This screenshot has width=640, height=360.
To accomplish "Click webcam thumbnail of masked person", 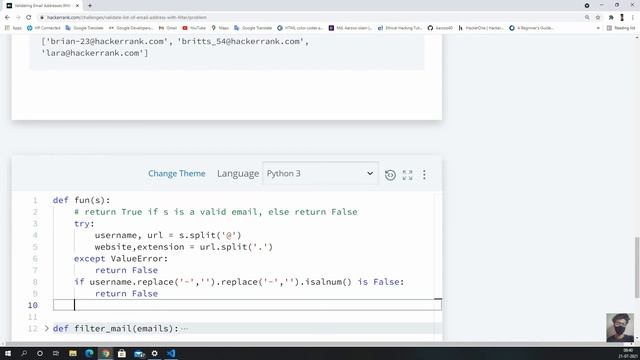I will (620, 327).
